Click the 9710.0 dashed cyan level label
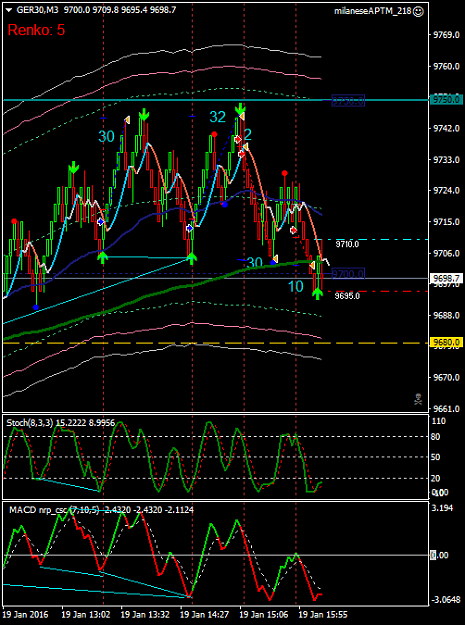 click(x=347, y=244)
